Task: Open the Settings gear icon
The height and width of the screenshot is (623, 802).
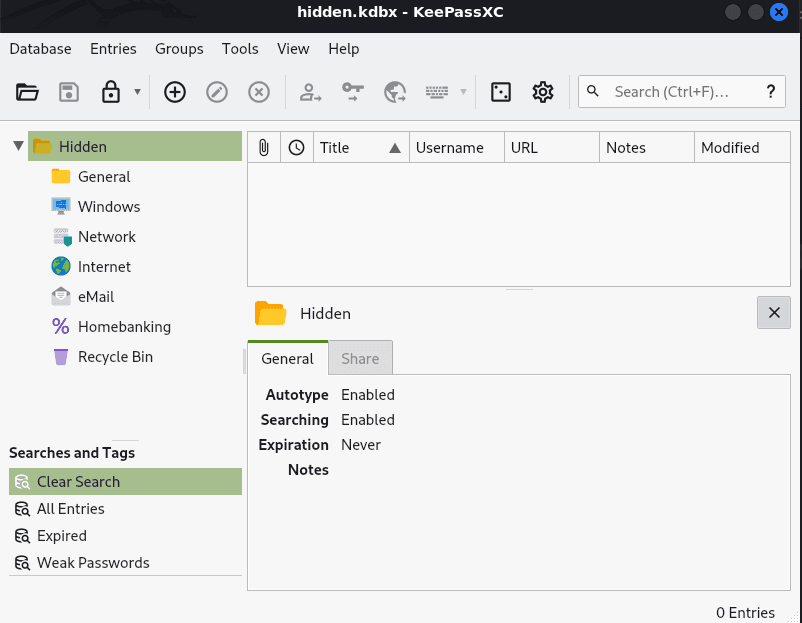Action: click(x=543, y=92)
